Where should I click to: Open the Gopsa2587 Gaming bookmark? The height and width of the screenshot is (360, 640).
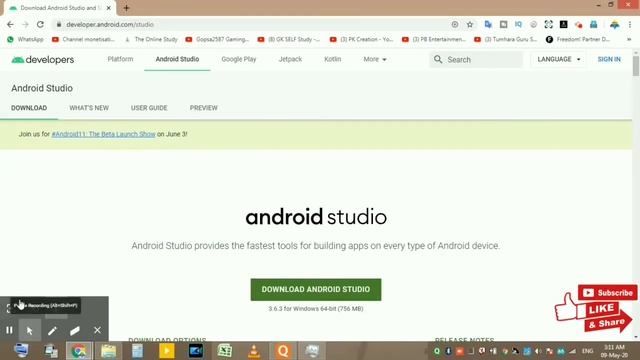pos(217,39)
